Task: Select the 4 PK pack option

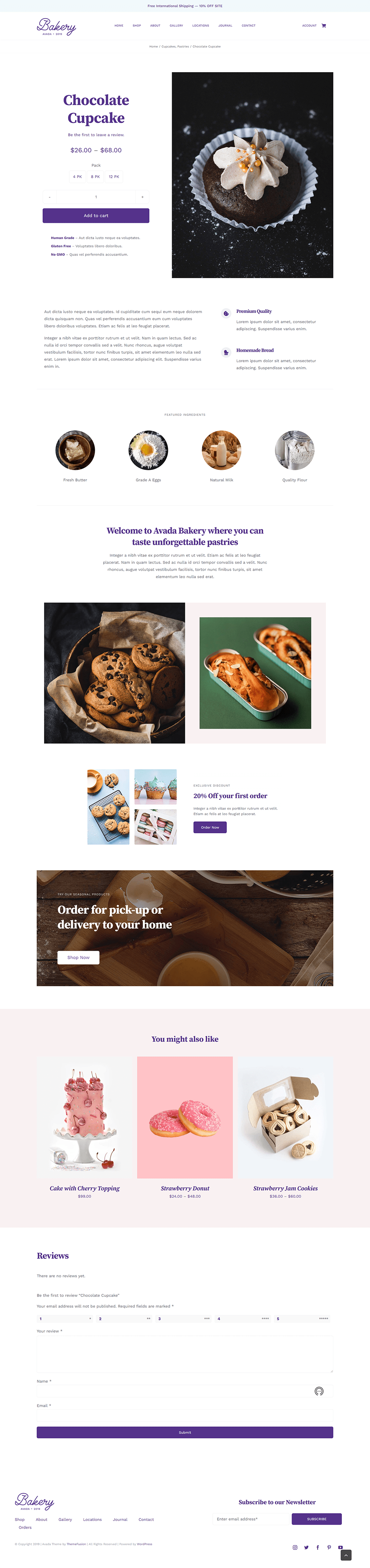Action: click(77, 177)
